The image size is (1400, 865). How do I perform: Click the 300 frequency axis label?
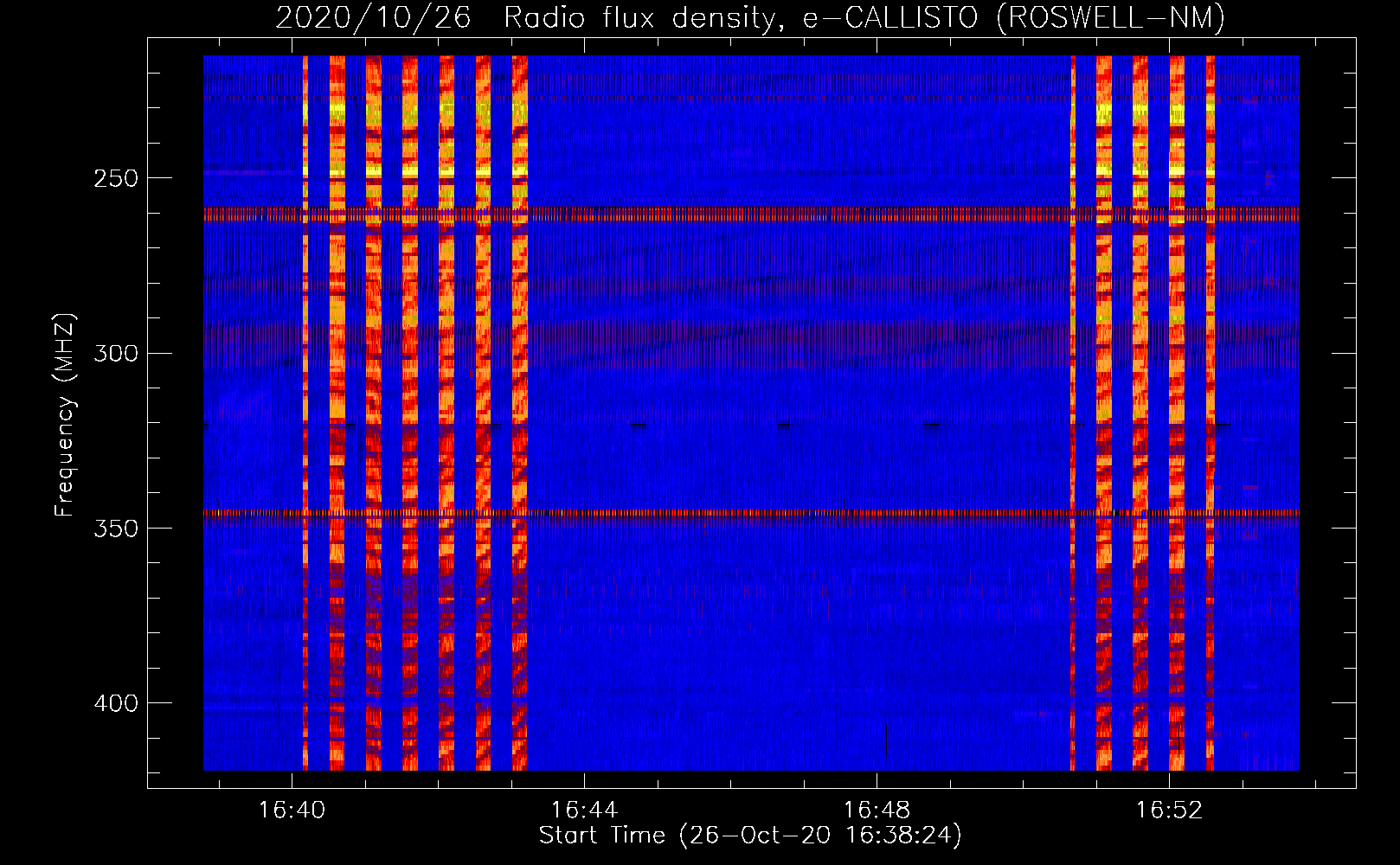(116, 354)
